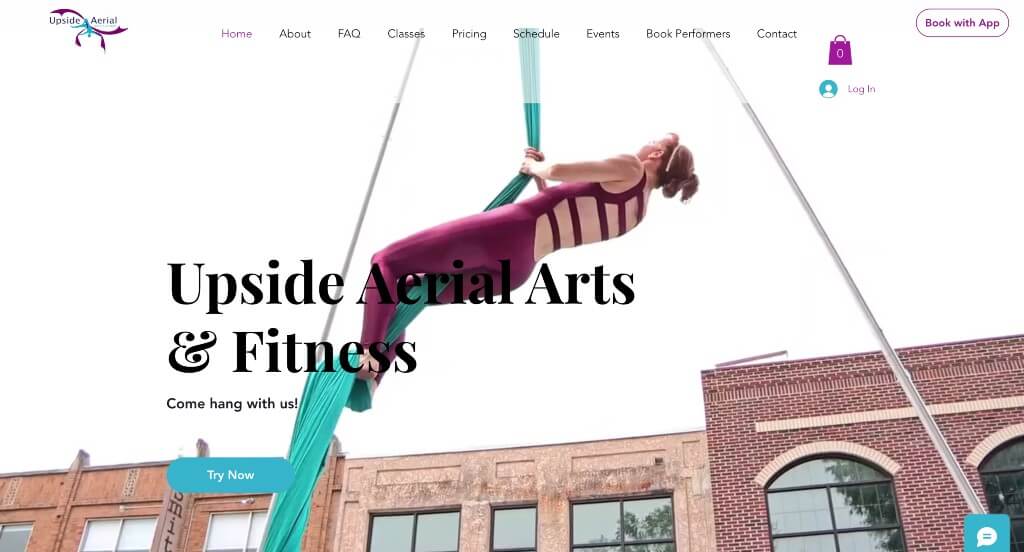The height and width of the screenshot is (552, 1024).
Task: Open the chat bubble widget
Action: point(986,536)
